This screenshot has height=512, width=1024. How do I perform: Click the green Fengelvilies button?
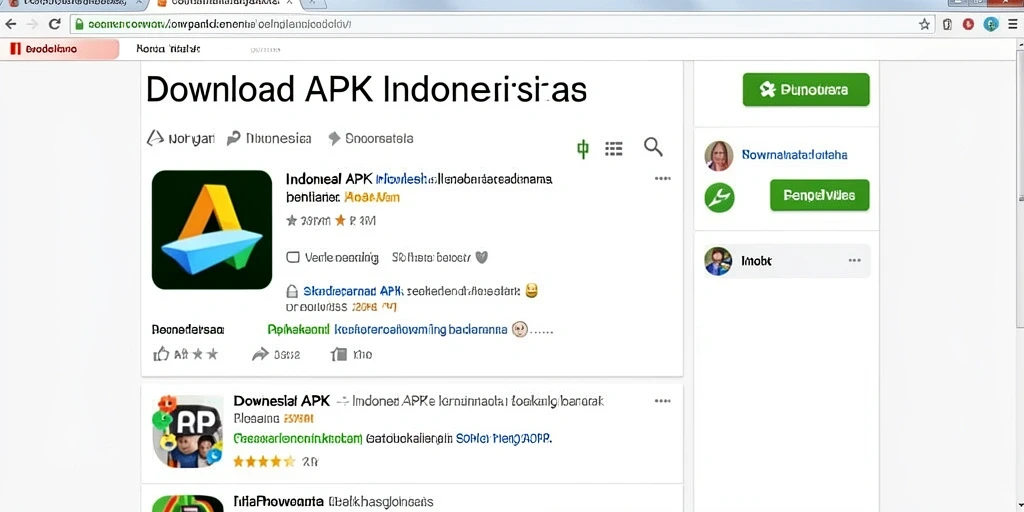coord(820,195)
